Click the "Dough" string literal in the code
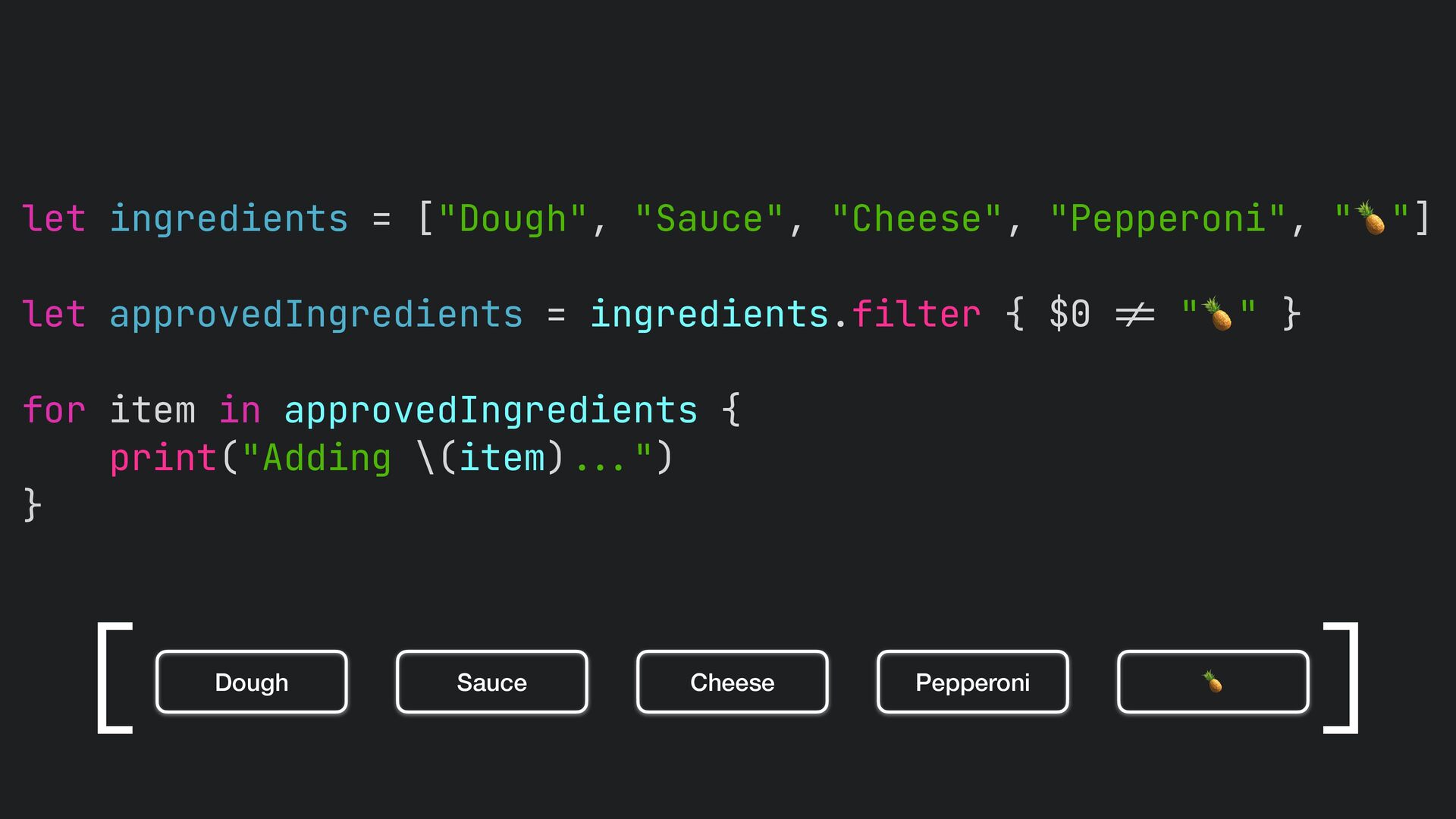 [513, 218]
